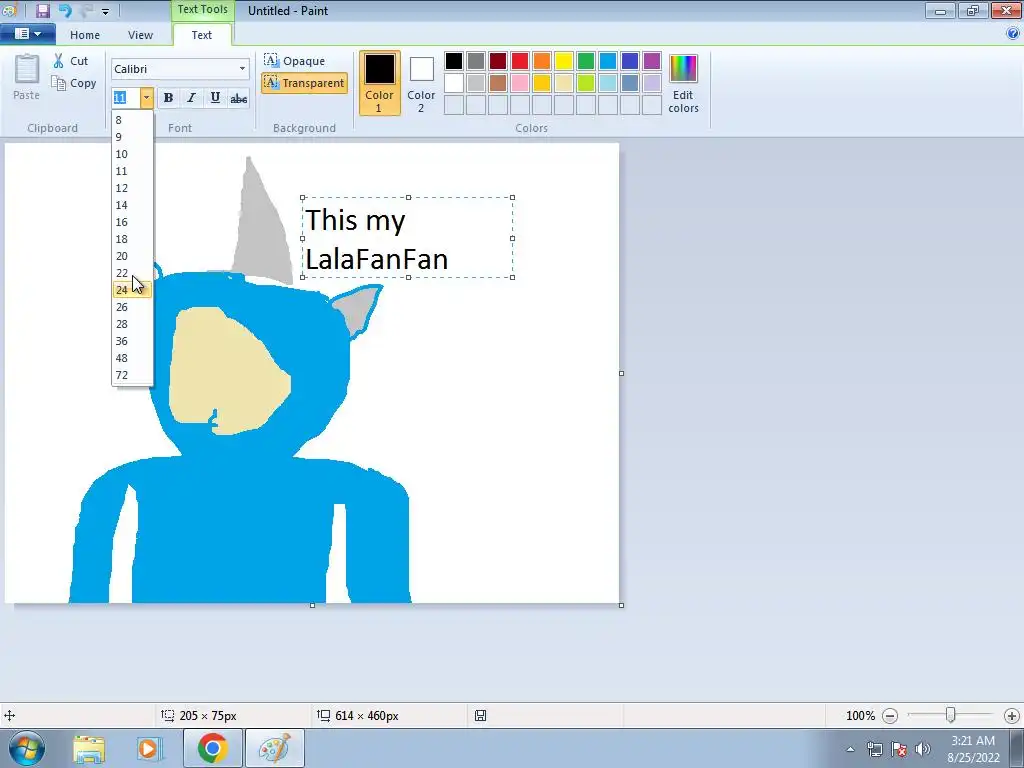Click the Redo arrow in quick access toolbar
Viewport: 1024px width, 768px height.
tap(87, 10)
